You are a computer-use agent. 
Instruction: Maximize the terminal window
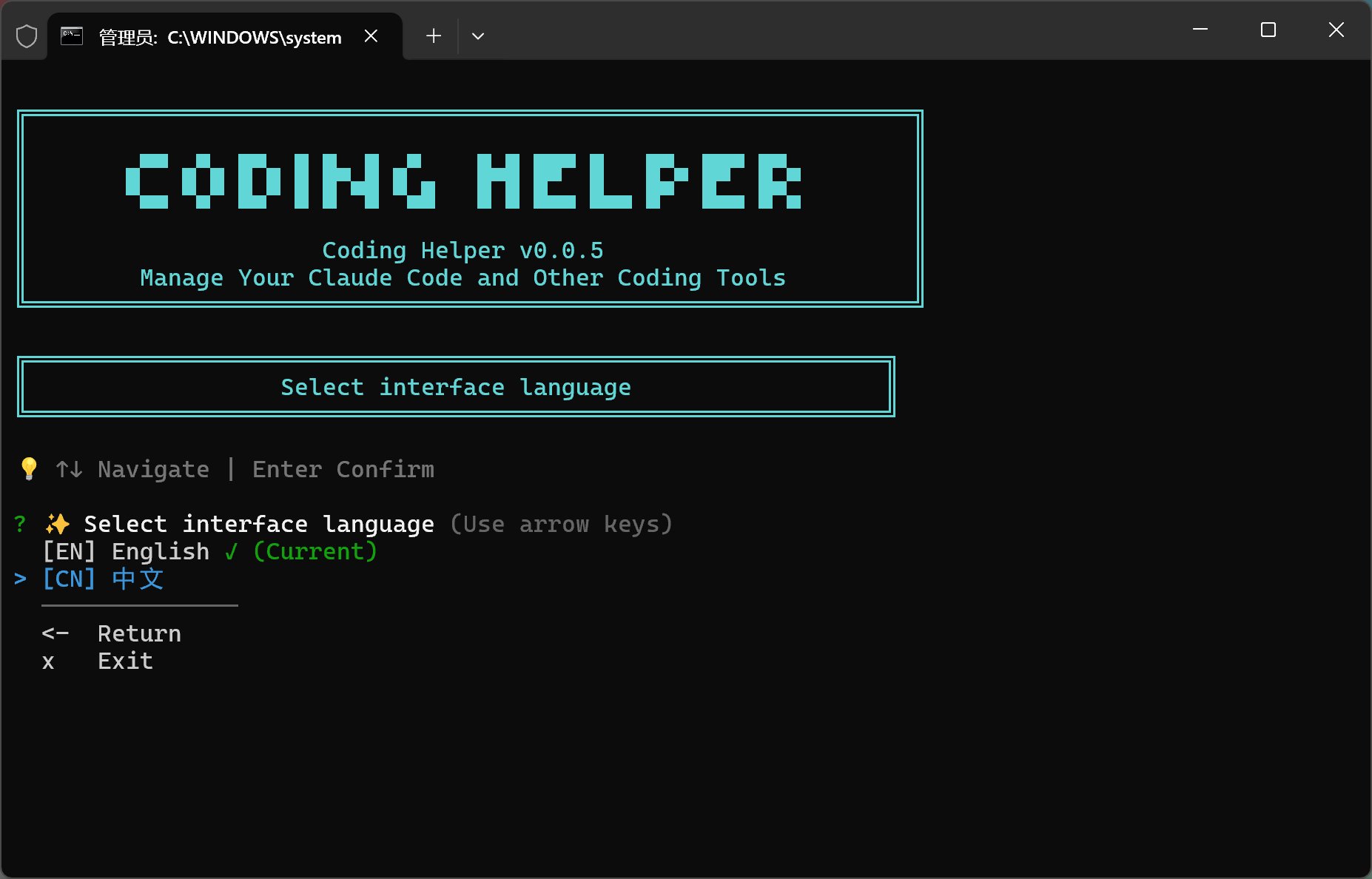coord(1268,30)
